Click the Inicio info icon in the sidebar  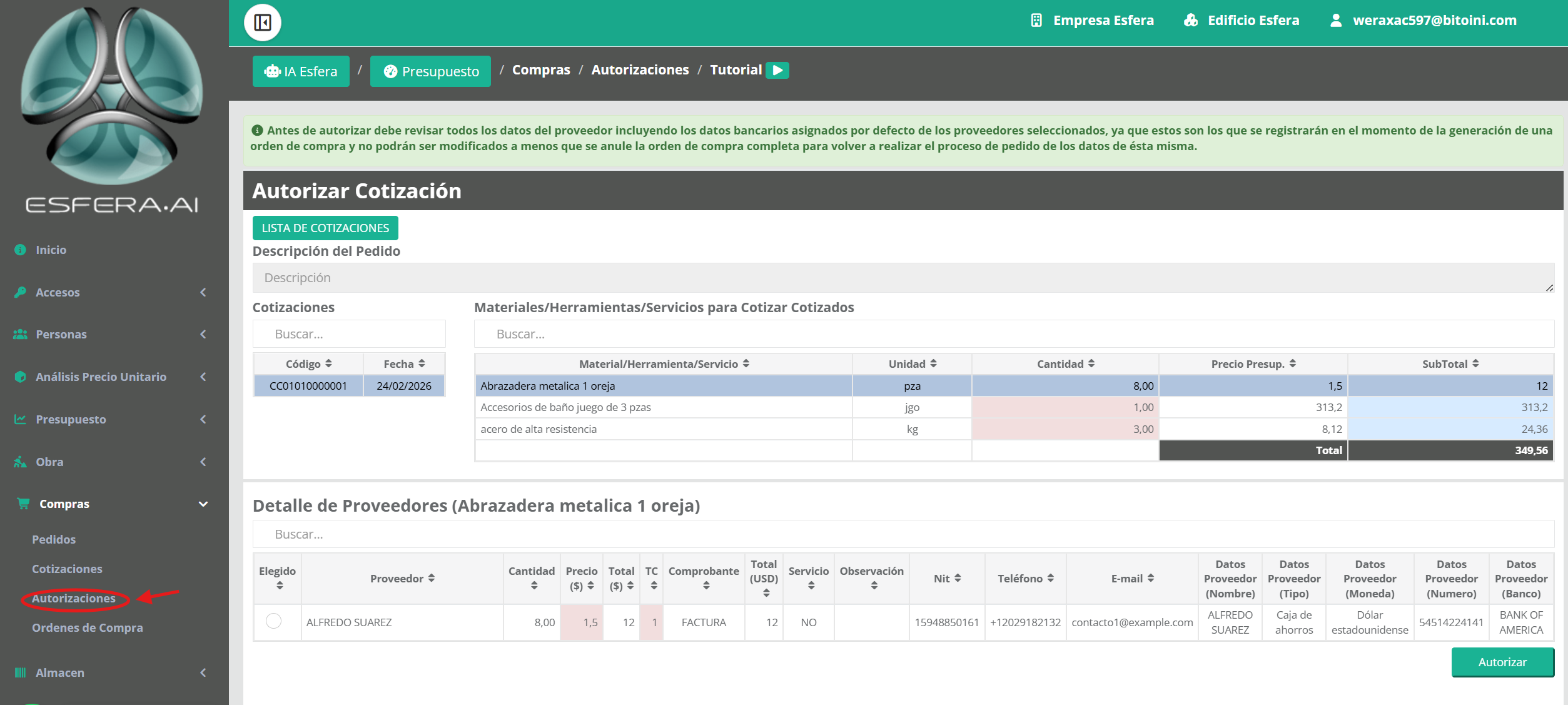tap(21, 250)
